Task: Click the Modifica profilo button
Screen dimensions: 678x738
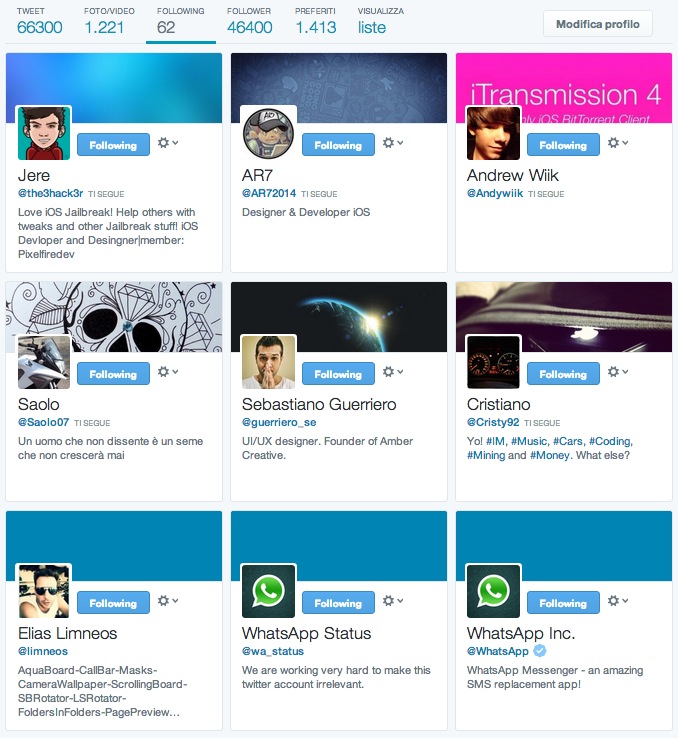Action: click(598, 24)
